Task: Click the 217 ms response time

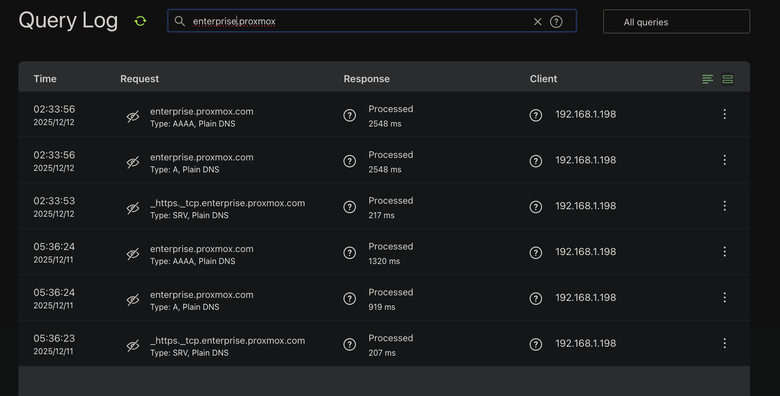Action: (382, 215)
